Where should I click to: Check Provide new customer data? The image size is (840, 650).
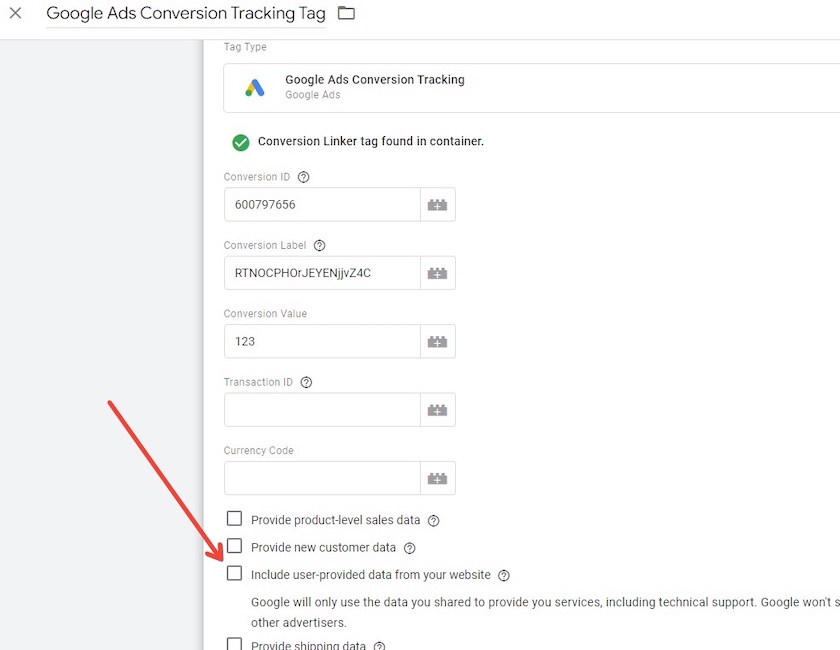pos(235,546)
